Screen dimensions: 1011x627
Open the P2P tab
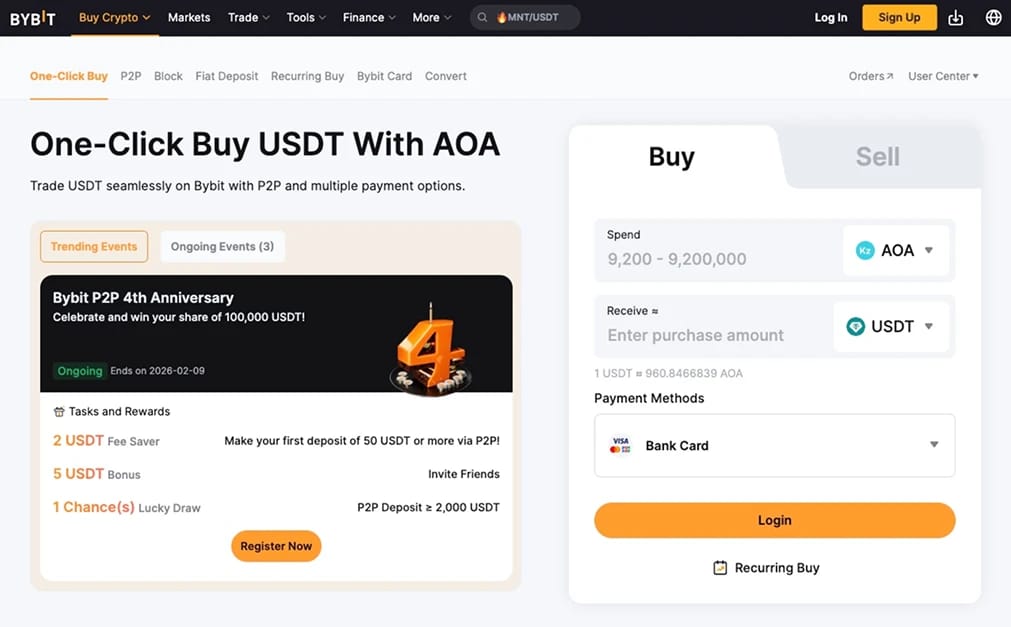click(x=131, y=76)
